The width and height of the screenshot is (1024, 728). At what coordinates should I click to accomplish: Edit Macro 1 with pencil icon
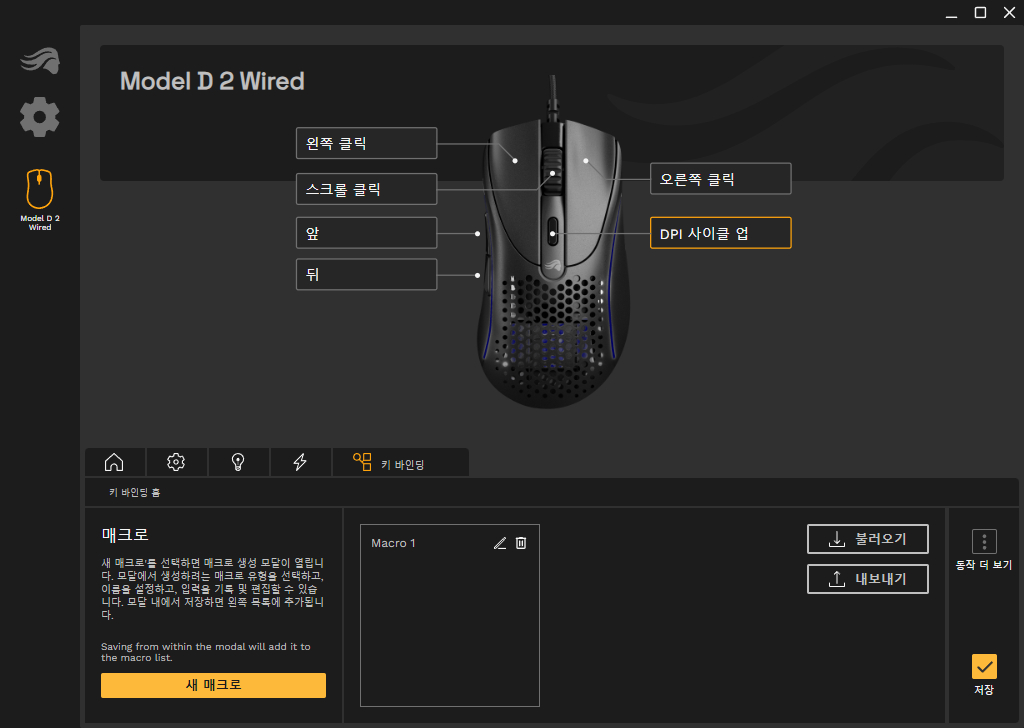500,543
